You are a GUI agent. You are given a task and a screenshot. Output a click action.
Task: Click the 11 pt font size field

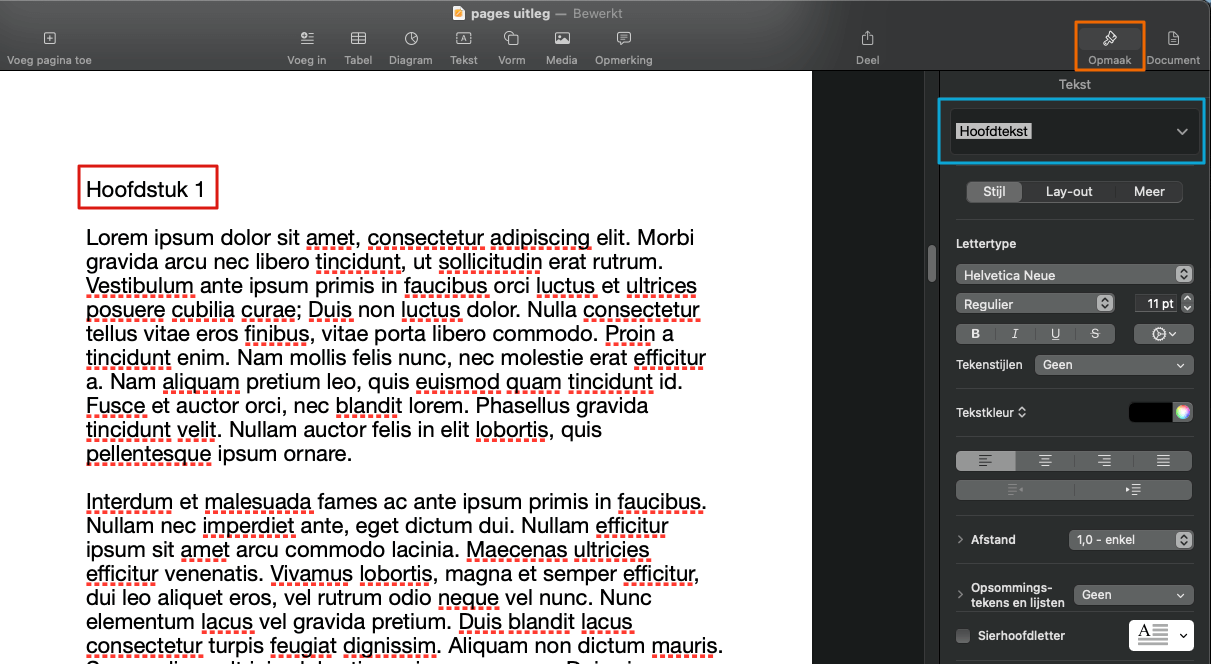click(x=1155, y=303)
